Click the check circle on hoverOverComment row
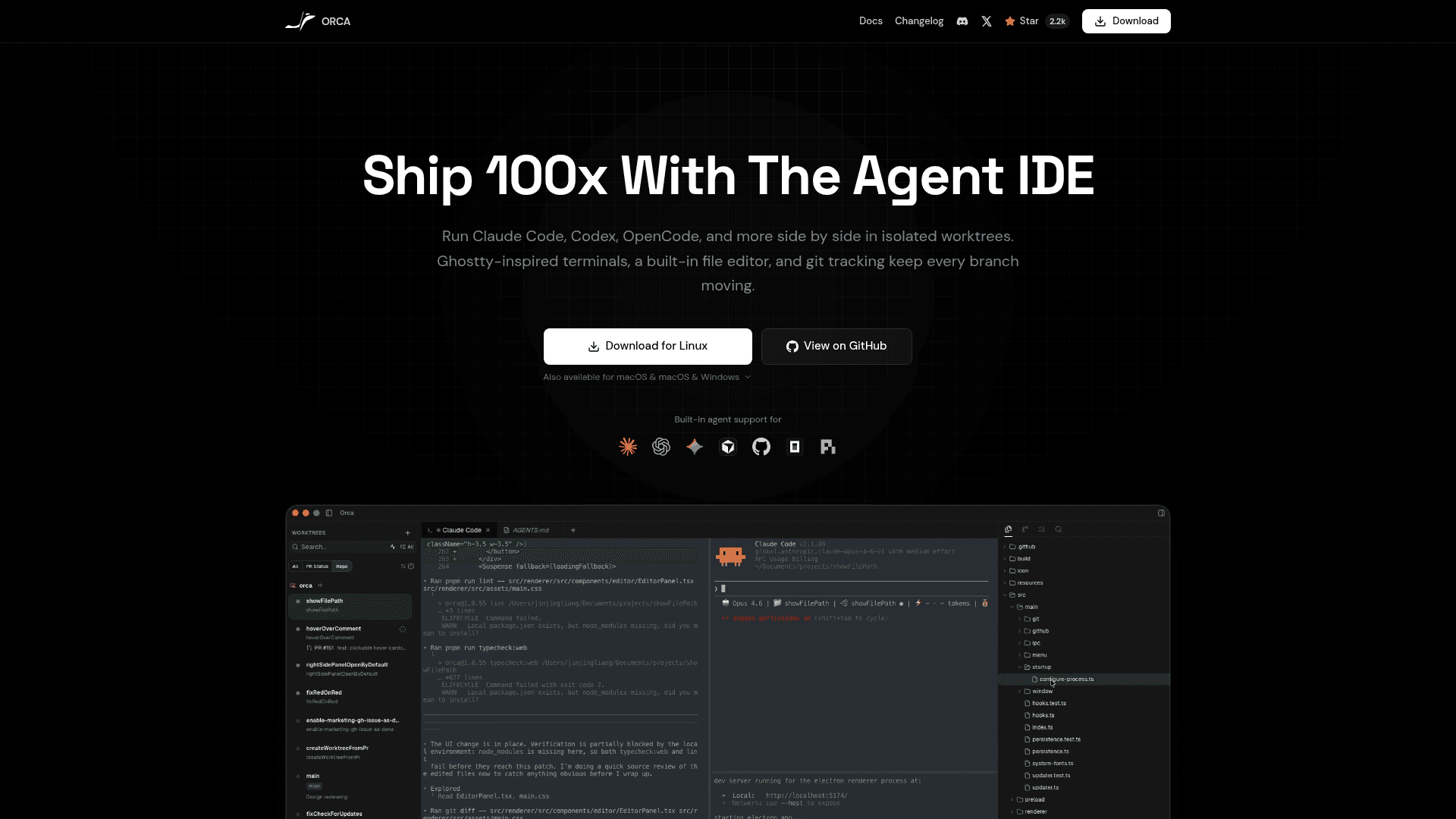Viewport: 1456px width, 819px height. [x=403, y=629]
